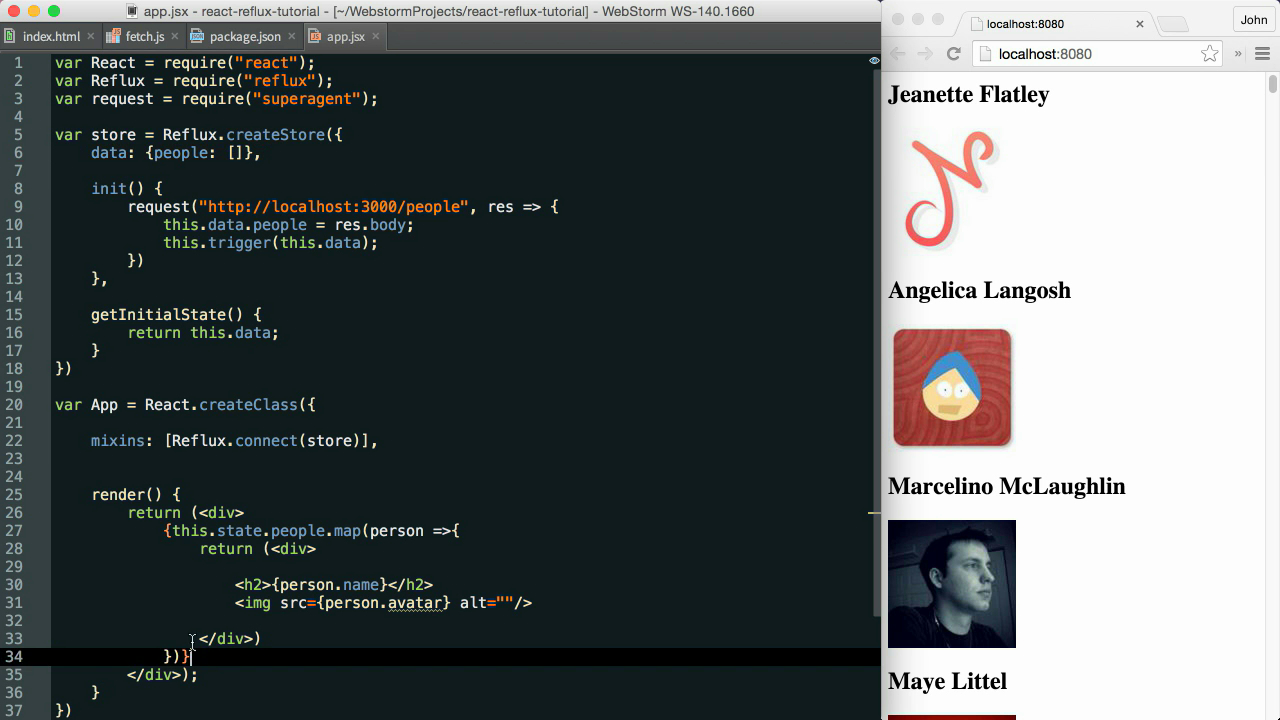The image size is (1280, 720).
Task: Click line number 34 in the gutter
Action: point(14,657)
